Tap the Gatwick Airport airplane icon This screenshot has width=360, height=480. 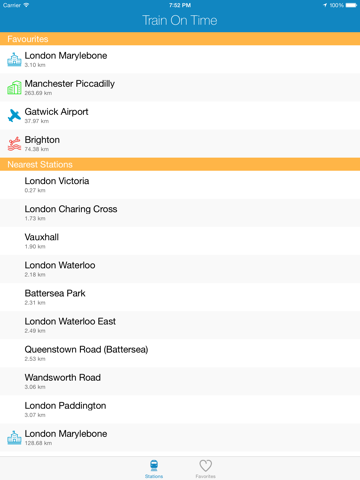14,115
